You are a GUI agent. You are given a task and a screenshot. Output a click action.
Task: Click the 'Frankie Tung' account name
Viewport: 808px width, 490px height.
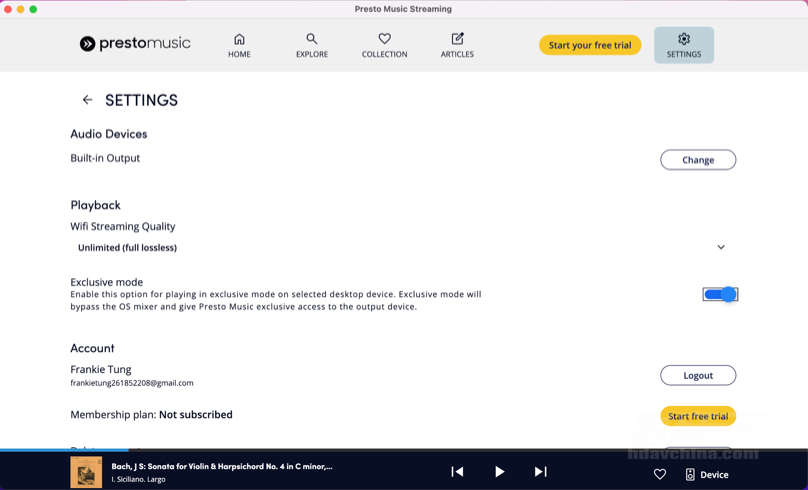click(101, 369)
